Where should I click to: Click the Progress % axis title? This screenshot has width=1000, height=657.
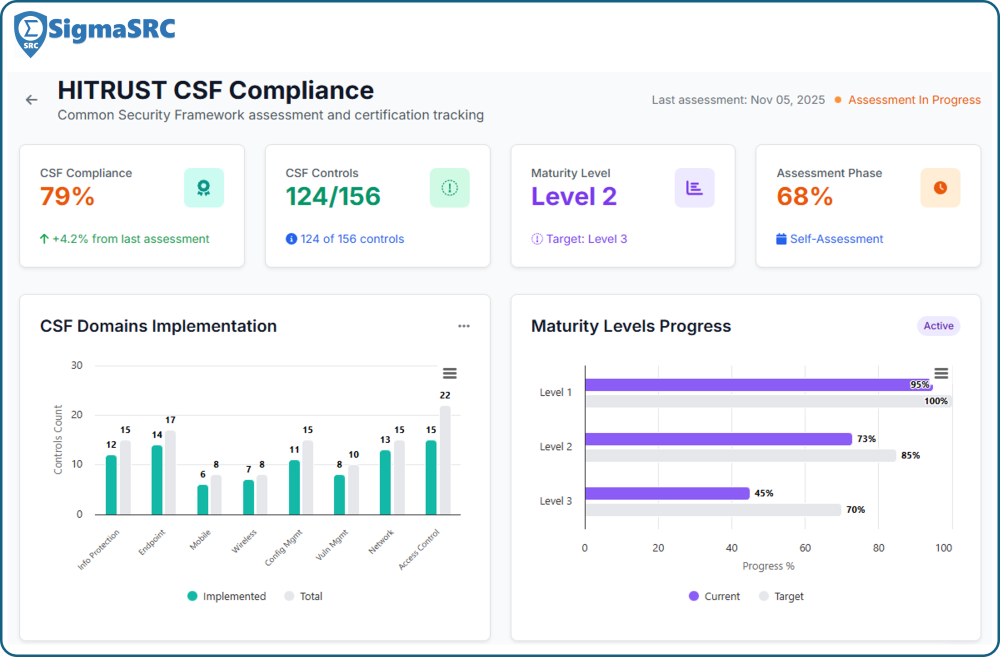pos(768,566)
